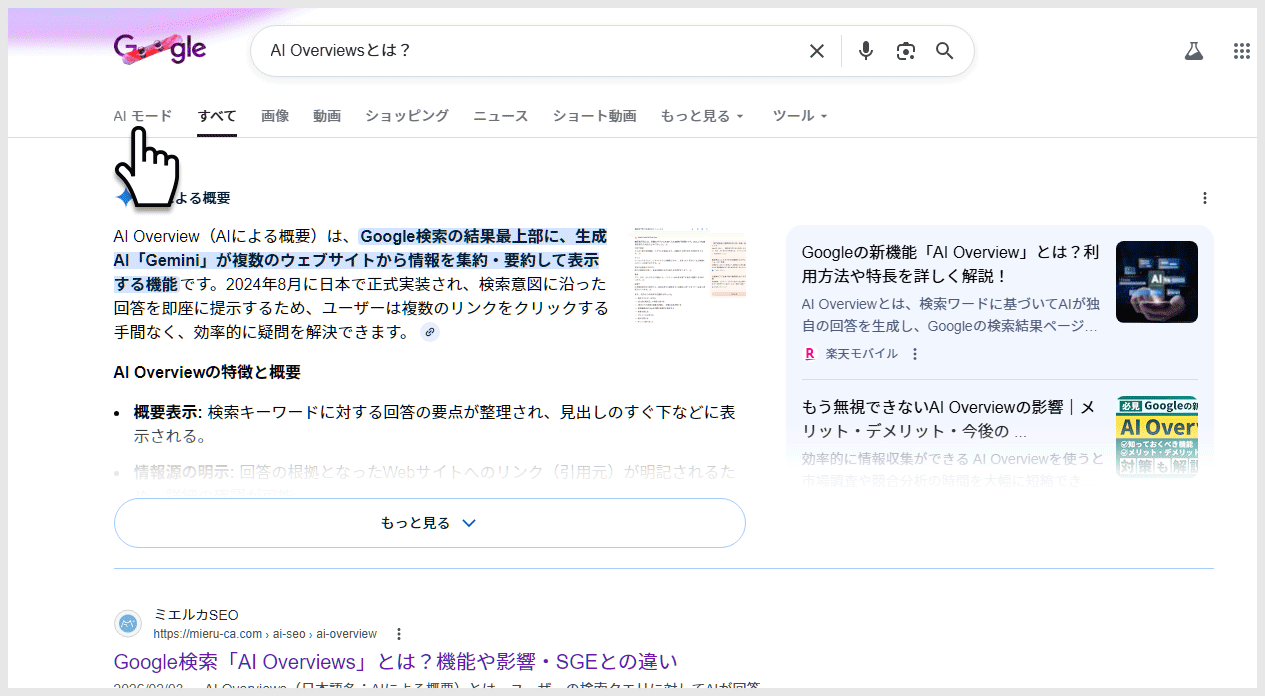Click the Google logo to return home

160,47
